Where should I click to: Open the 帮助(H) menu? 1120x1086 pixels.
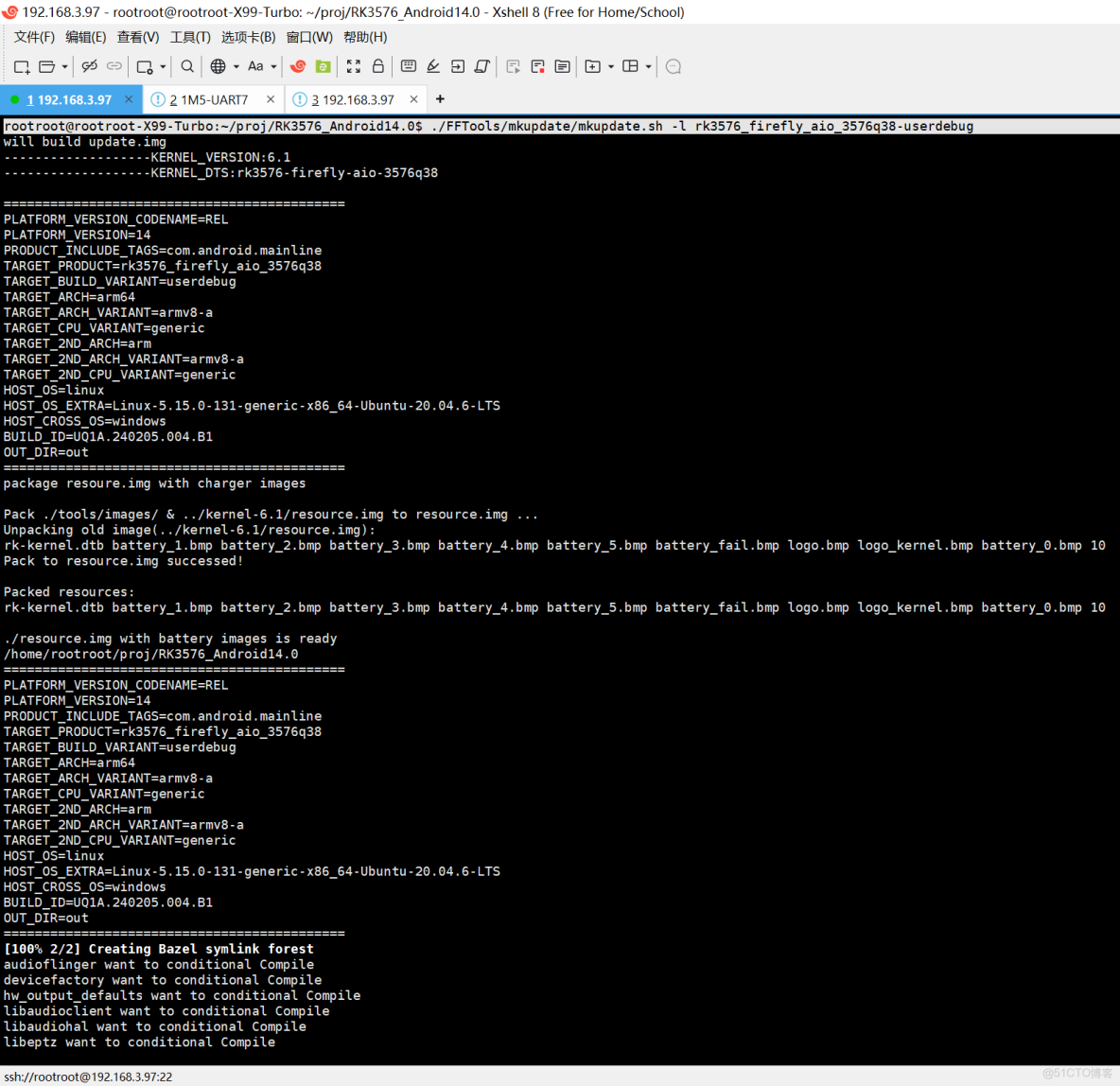[x=365, y=37]
